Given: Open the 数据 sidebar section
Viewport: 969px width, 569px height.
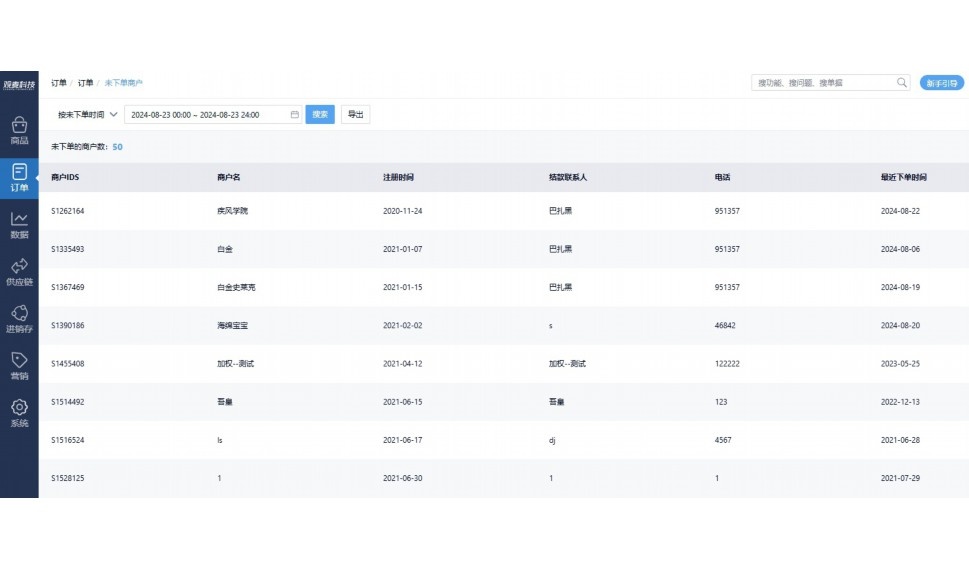Looking at the screenshot, I should point(19,225).
